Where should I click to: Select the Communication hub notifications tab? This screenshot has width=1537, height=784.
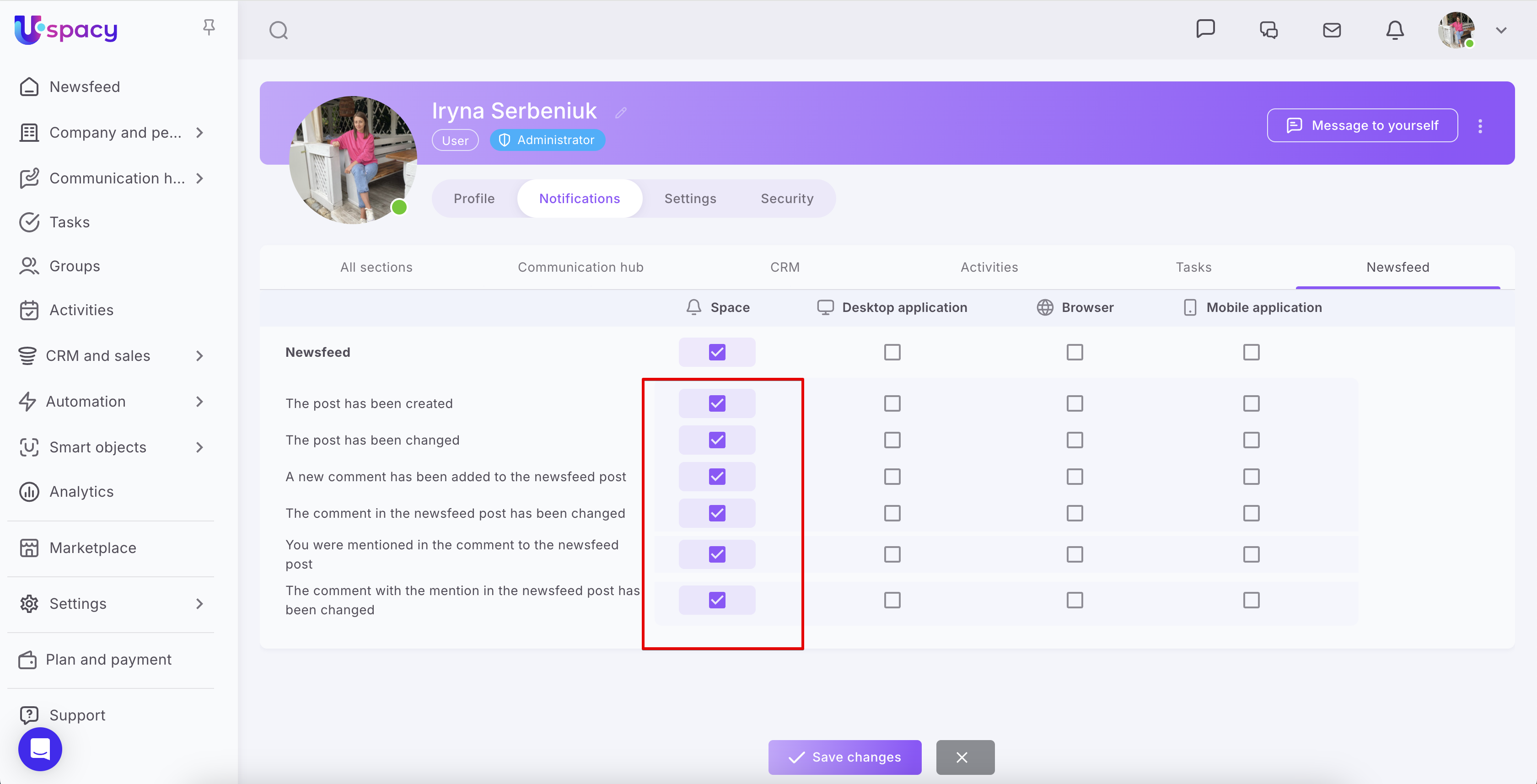pos(580,267)
